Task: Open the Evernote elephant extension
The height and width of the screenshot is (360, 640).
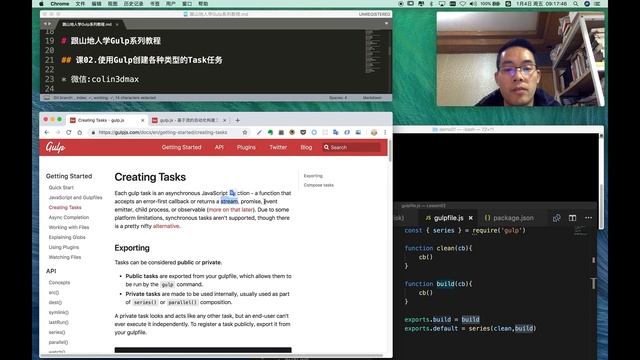Action: click(270, 132)
